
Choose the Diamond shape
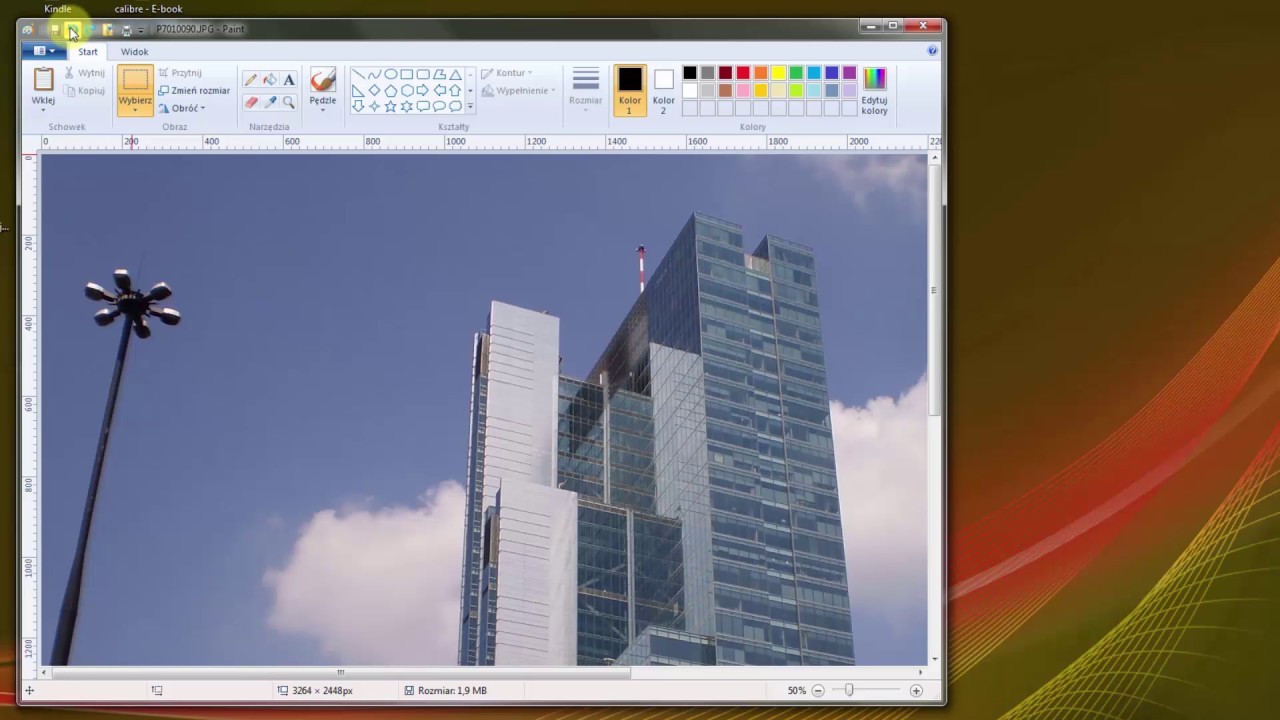pyautogui.click(x=374, y=90)
